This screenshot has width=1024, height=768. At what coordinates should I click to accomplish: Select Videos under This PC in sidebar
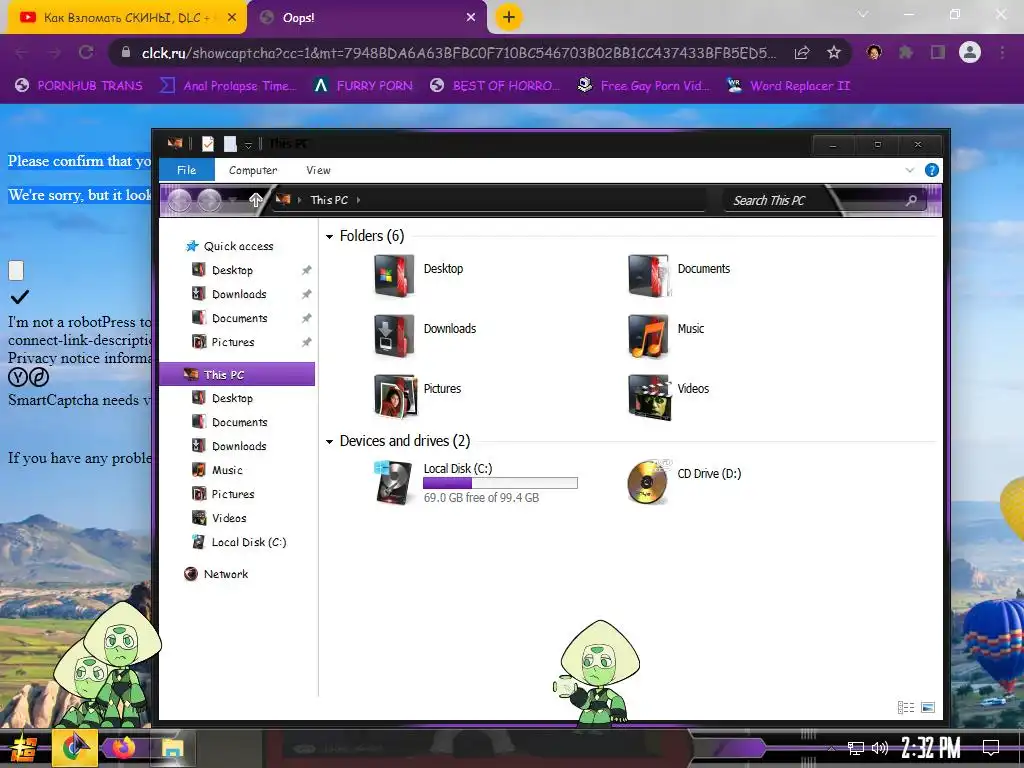coord(219,518)
